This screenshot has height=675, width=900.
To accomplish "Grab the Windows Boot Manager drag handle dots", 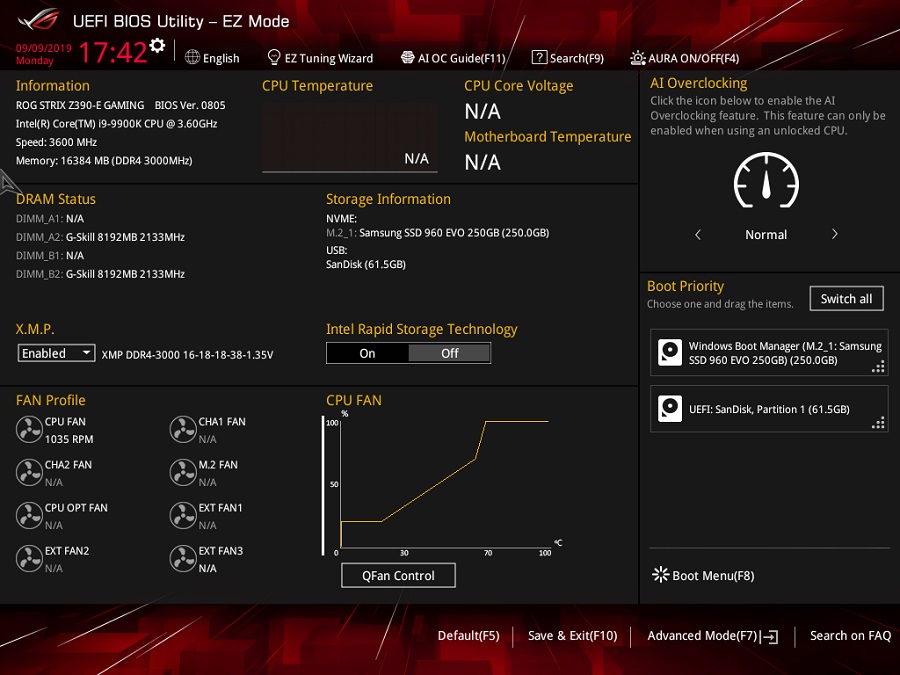I will click(x=878, y=367).
